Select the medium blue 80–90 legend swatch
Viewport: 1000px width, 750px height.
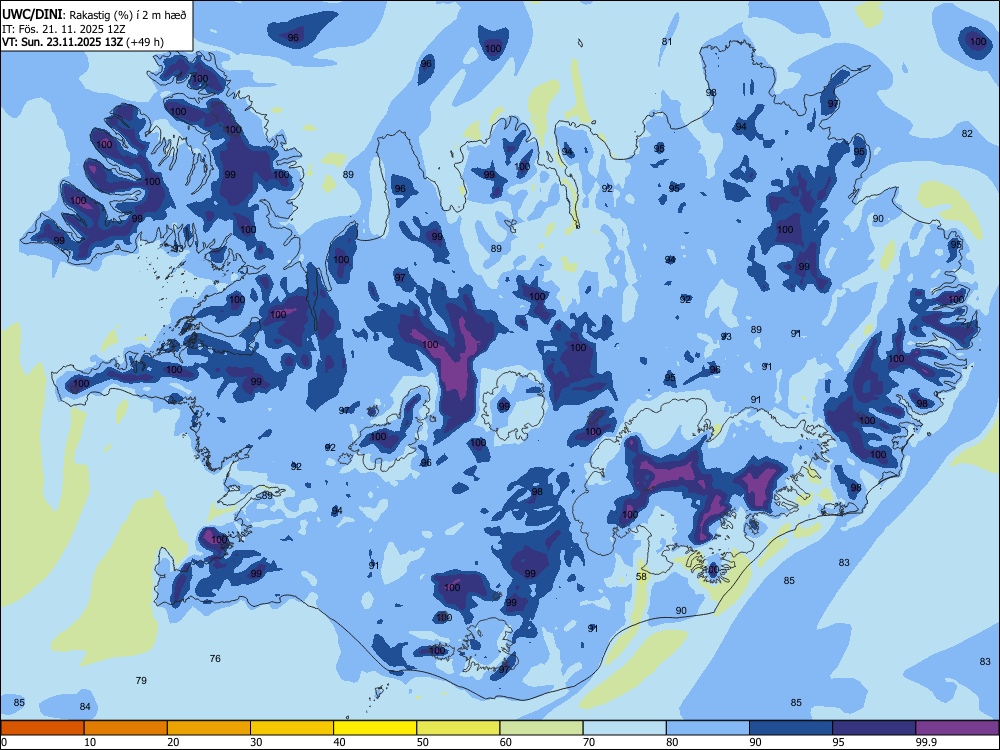tap(708, 728)
